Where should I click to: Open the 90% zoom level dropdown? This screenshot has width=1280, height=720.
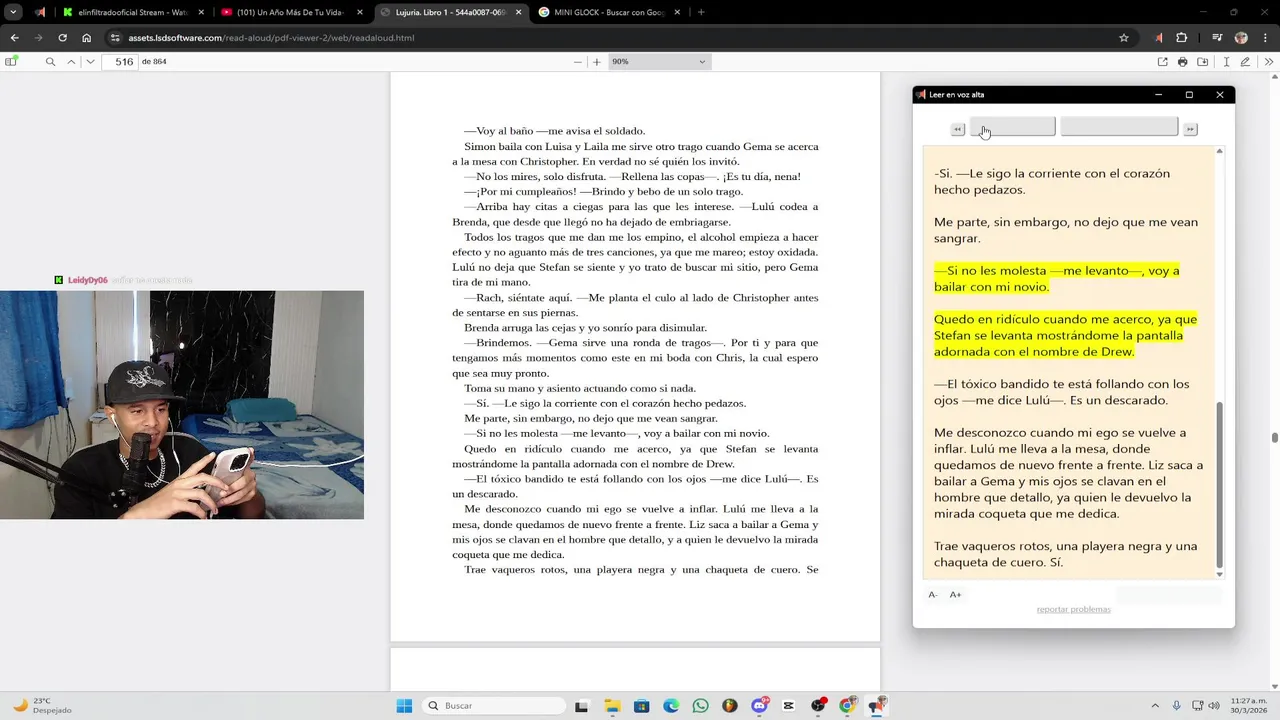(x=659, y=62)
